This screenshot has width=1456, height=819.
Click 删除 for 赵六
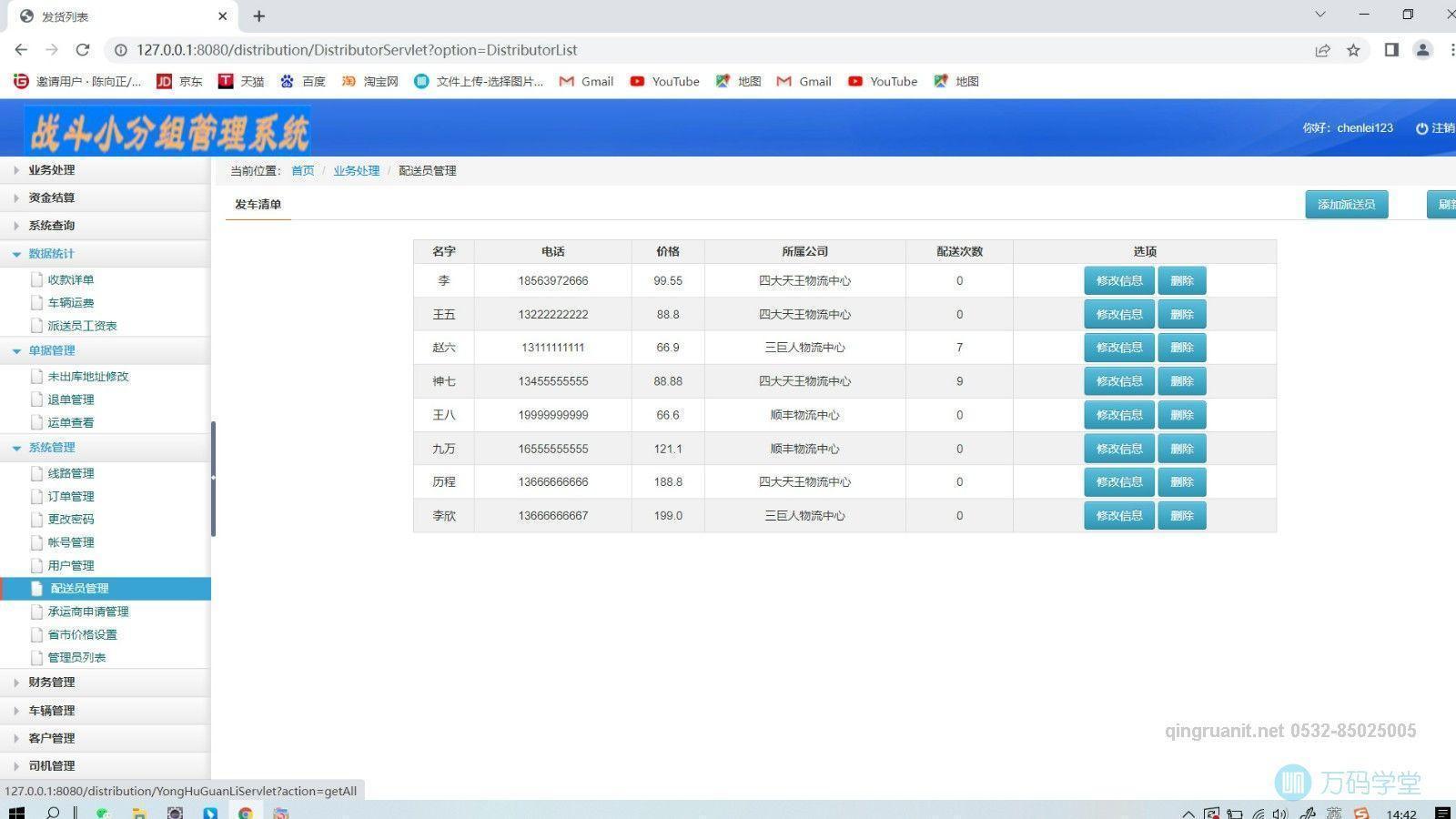(1182, 348)
